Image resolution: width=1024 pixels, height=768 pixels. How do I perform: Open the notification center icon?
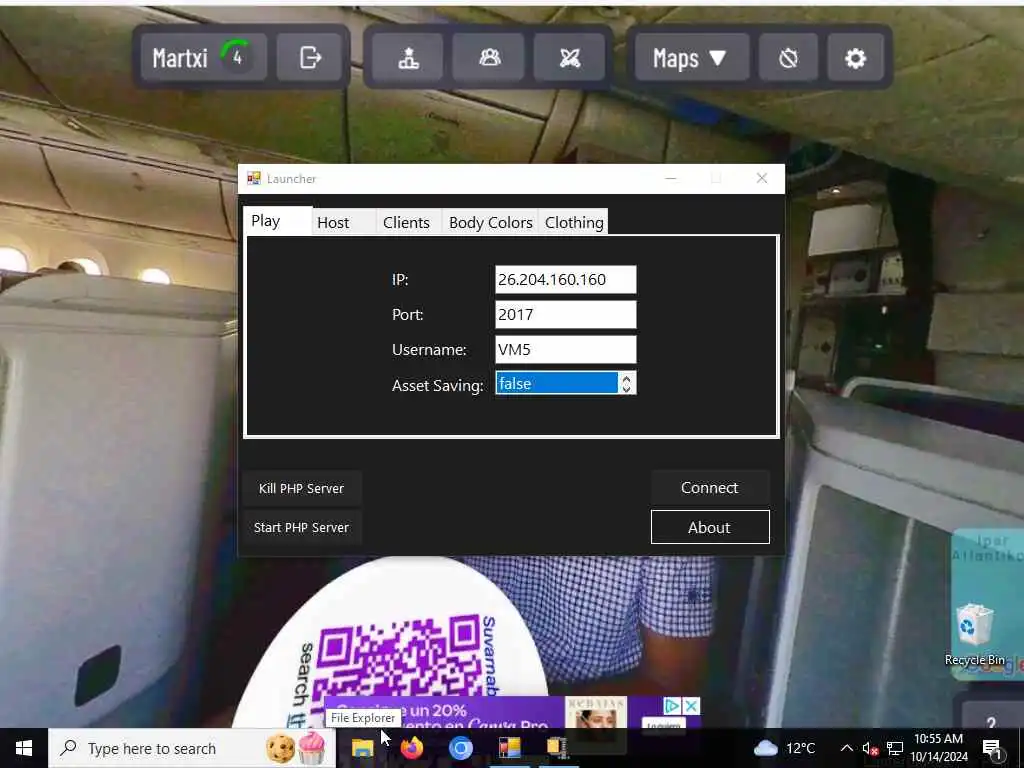992,748
